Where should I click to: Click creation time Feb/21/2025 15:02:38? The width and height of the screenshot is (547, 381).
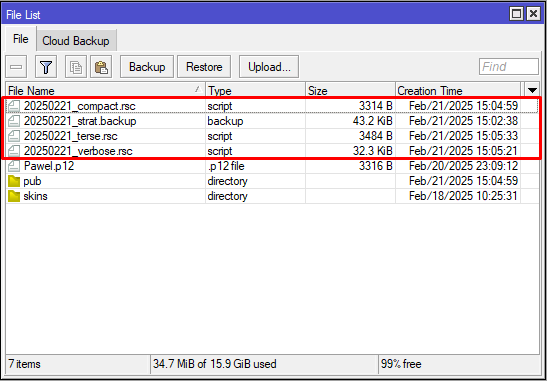[463, 121]
